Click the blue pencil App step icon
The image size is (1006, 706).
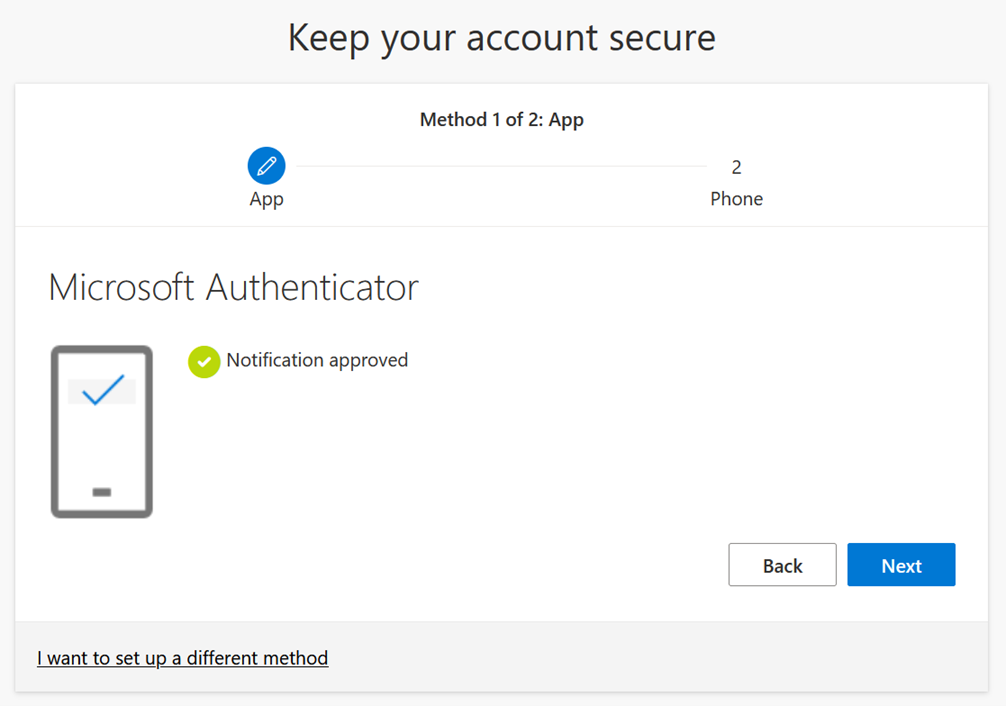(x=266, y=166)
